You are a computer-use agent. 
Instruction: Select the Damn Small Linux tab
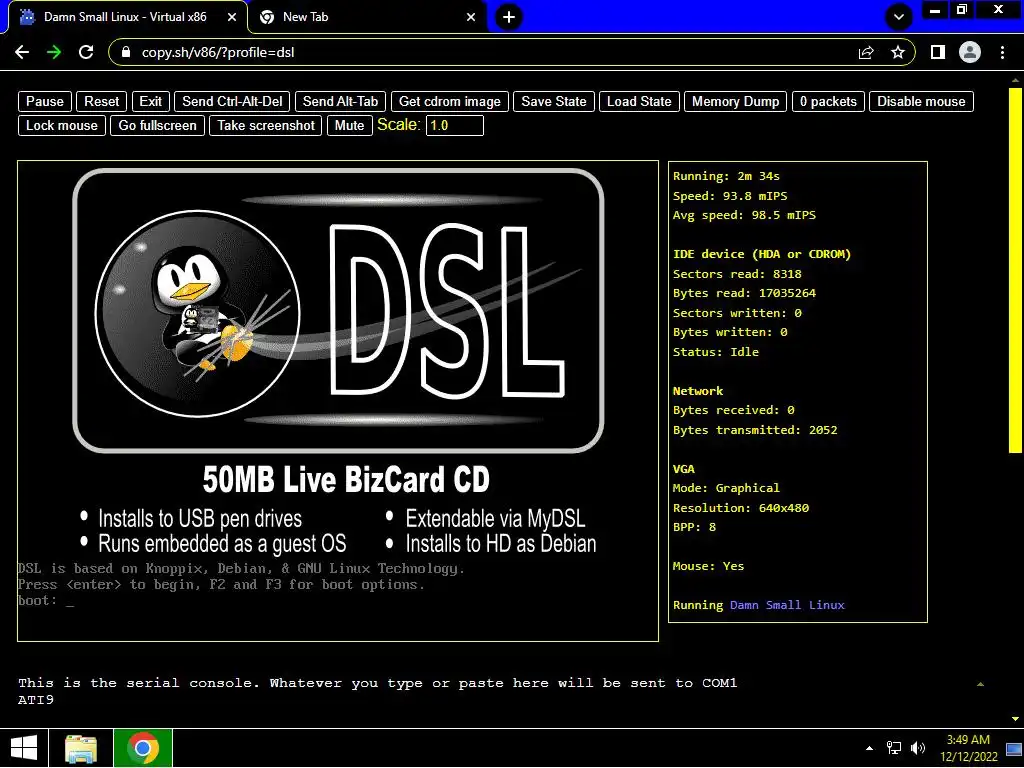coord(128,17)
